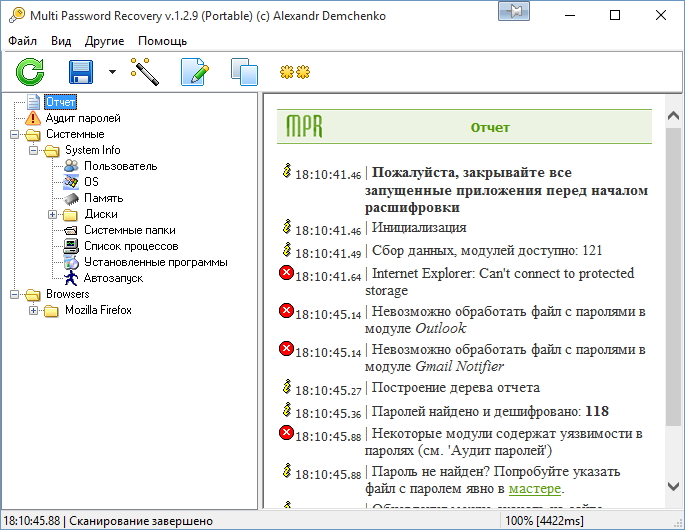The image size is (685, 530).
Task: Select Список процессов tree entry
Action: tap(131, 246)
